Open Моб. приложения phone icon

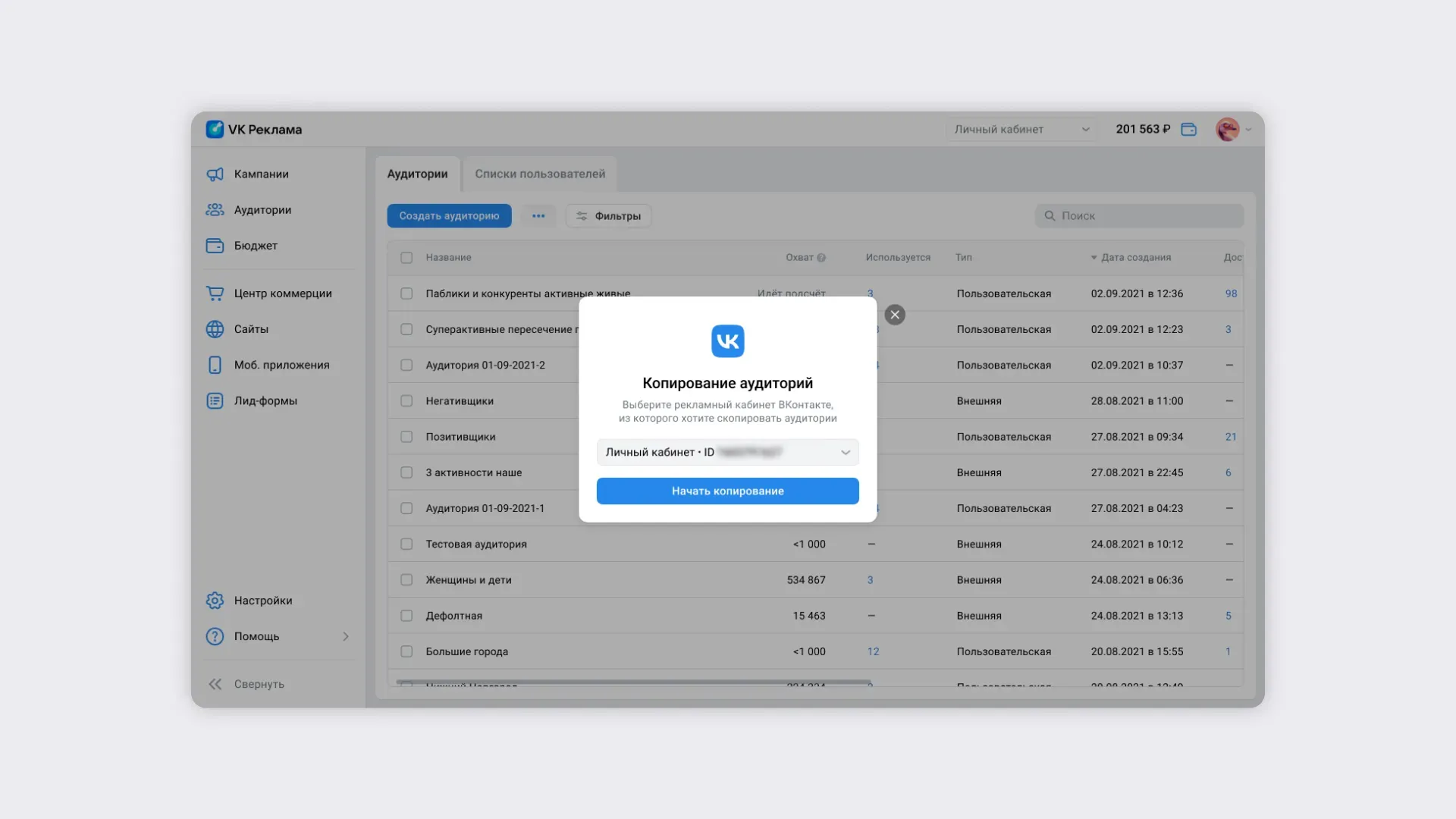[215, 365]
